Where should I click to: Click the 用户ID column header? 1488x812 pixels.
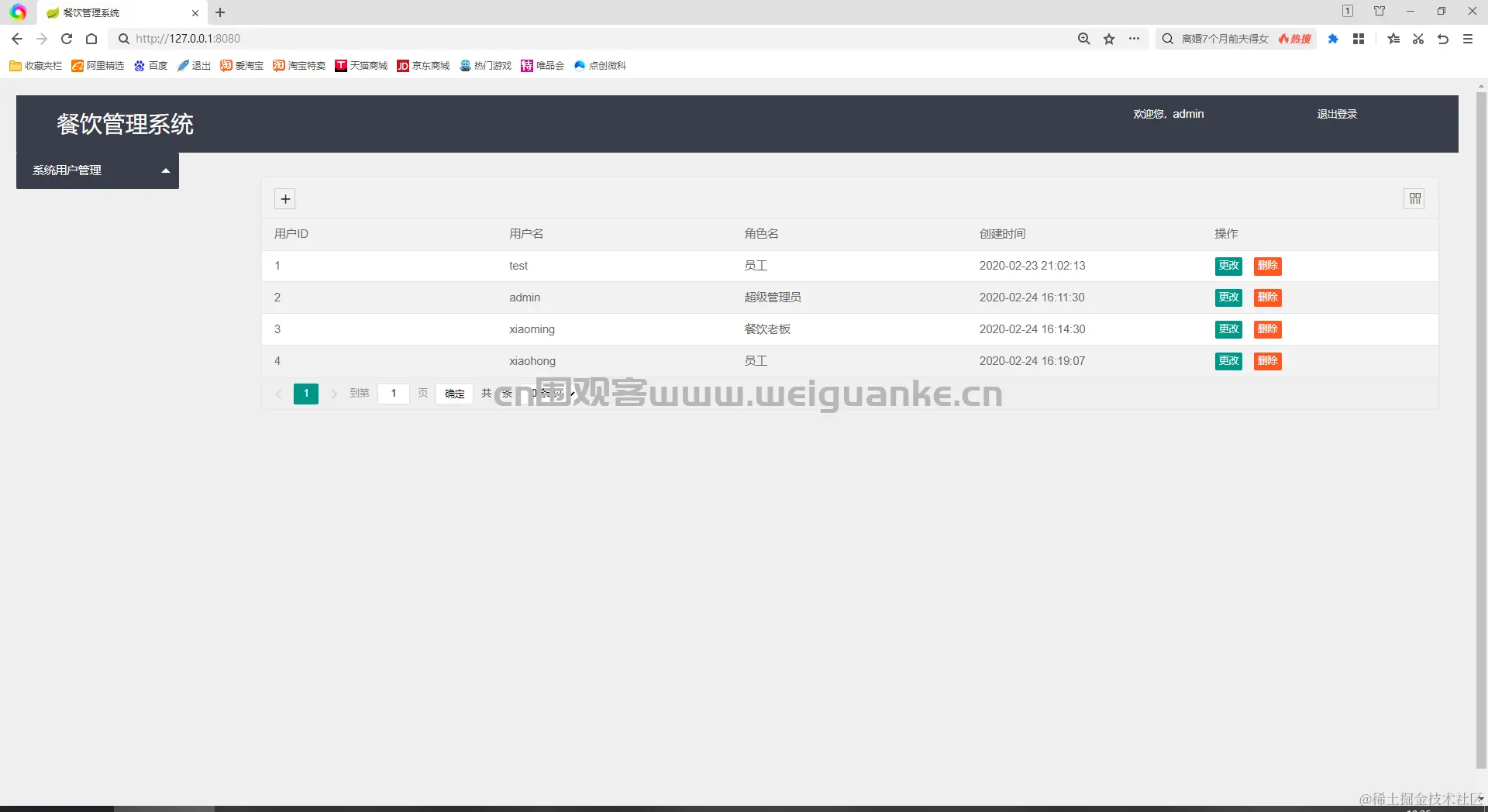coord(291,234)
